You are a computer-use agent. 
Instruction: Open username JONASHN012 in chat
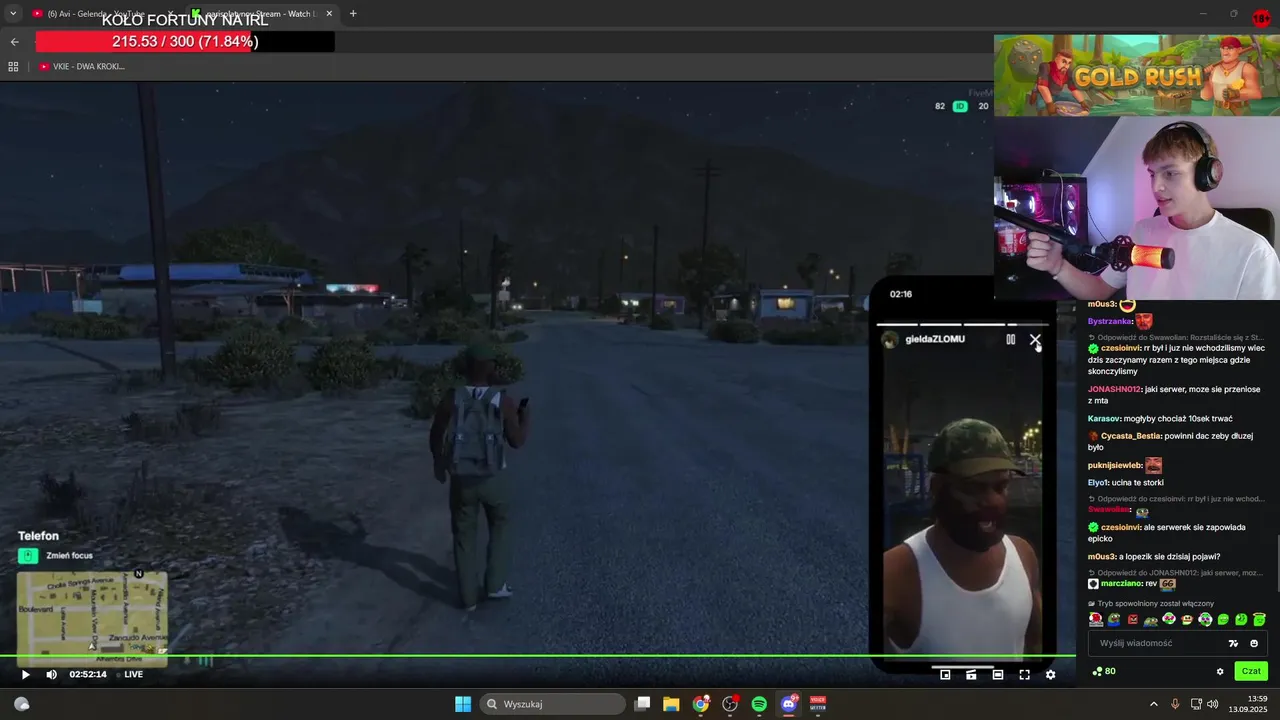[1114, 389]
